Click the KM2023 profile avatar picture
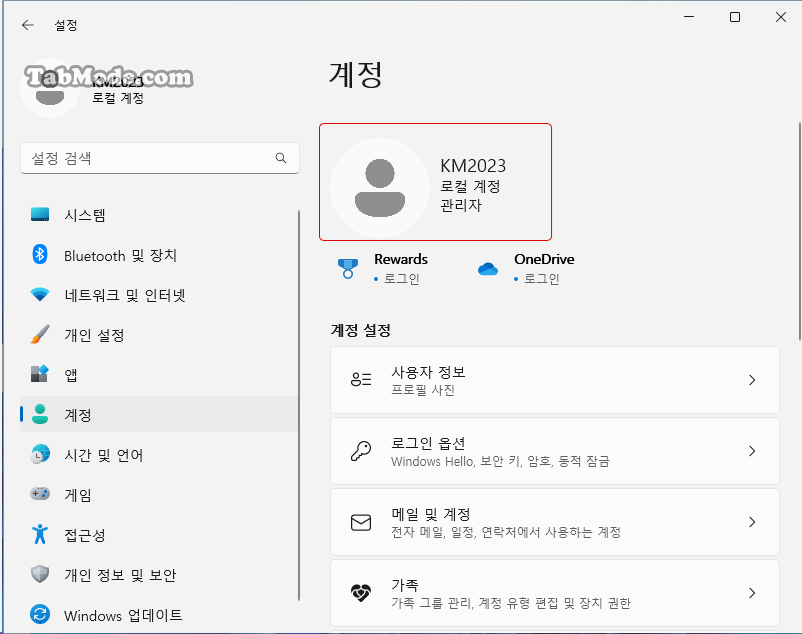The height and width of the screenshot is (634, 802). pos(380,188)
